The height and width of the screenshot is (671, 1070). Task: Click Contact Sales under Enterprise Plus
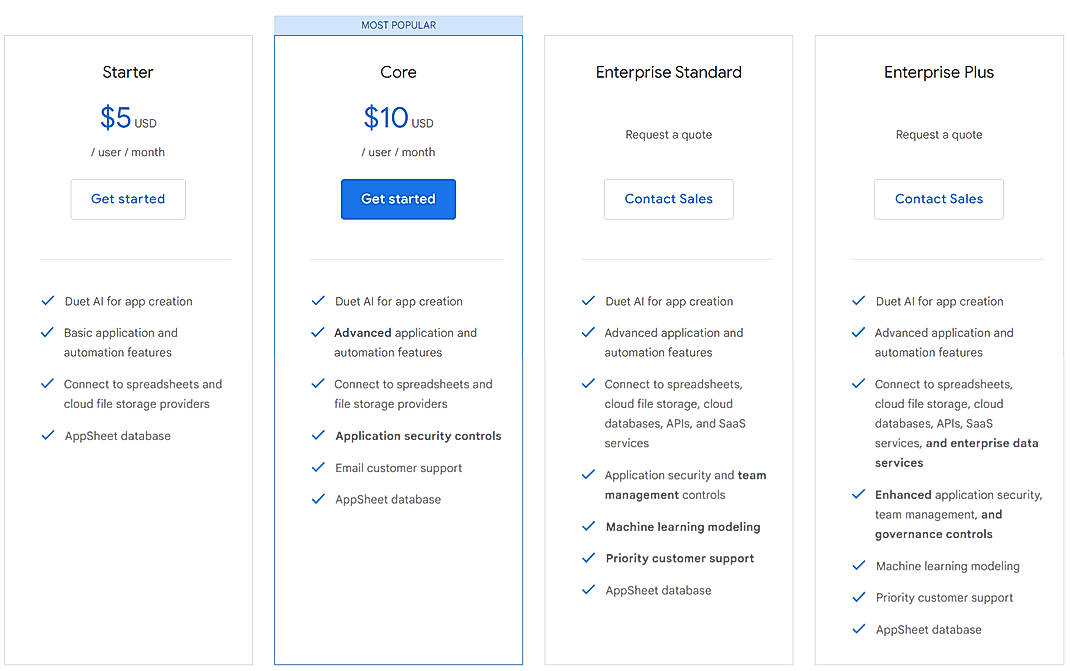coord(938,199)
